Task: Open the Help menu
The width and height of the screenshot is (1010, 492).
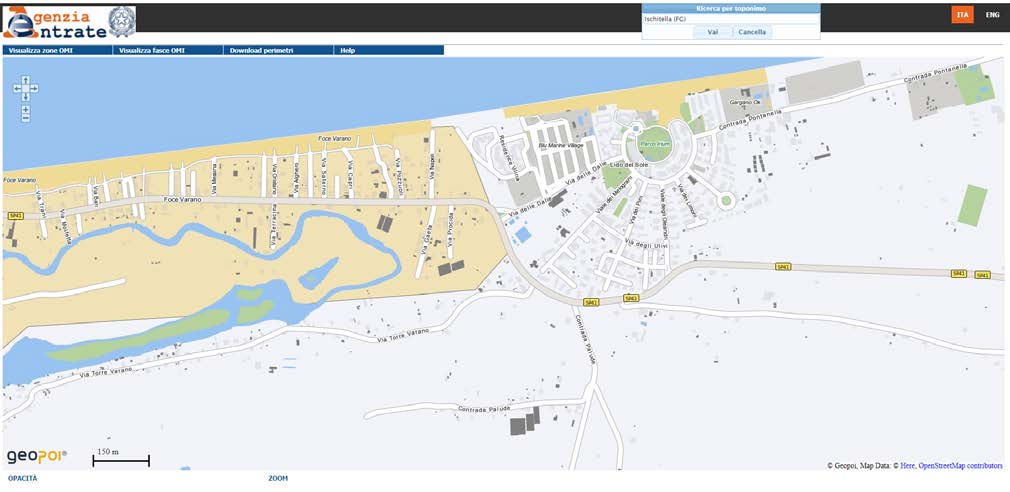Action: (x=347, y=50)
